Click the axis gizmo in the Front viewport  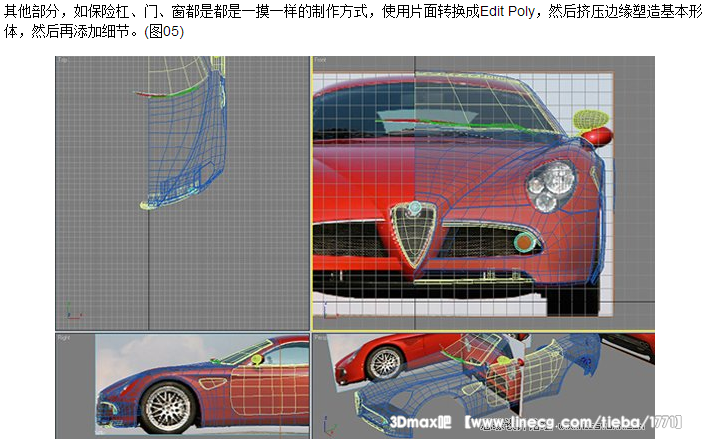[330, 311]
